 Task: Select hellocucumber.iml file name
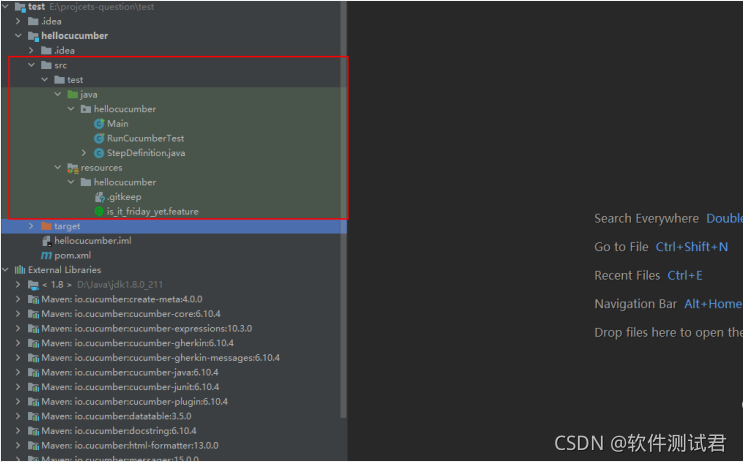click(x=93, y=241)
